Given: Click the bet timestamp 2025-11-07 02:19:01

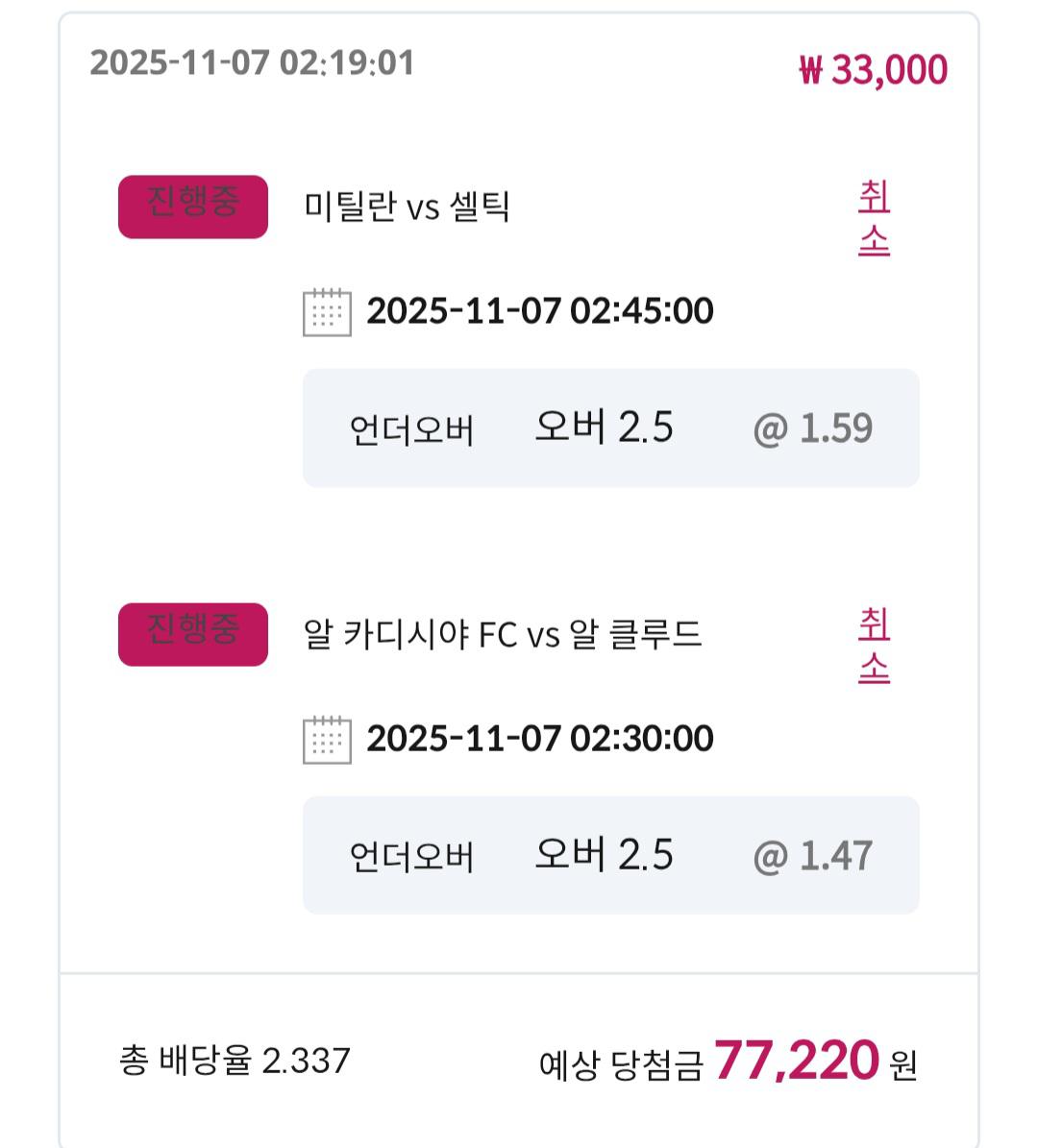Looking at the screenshot, I should (252, 63).
